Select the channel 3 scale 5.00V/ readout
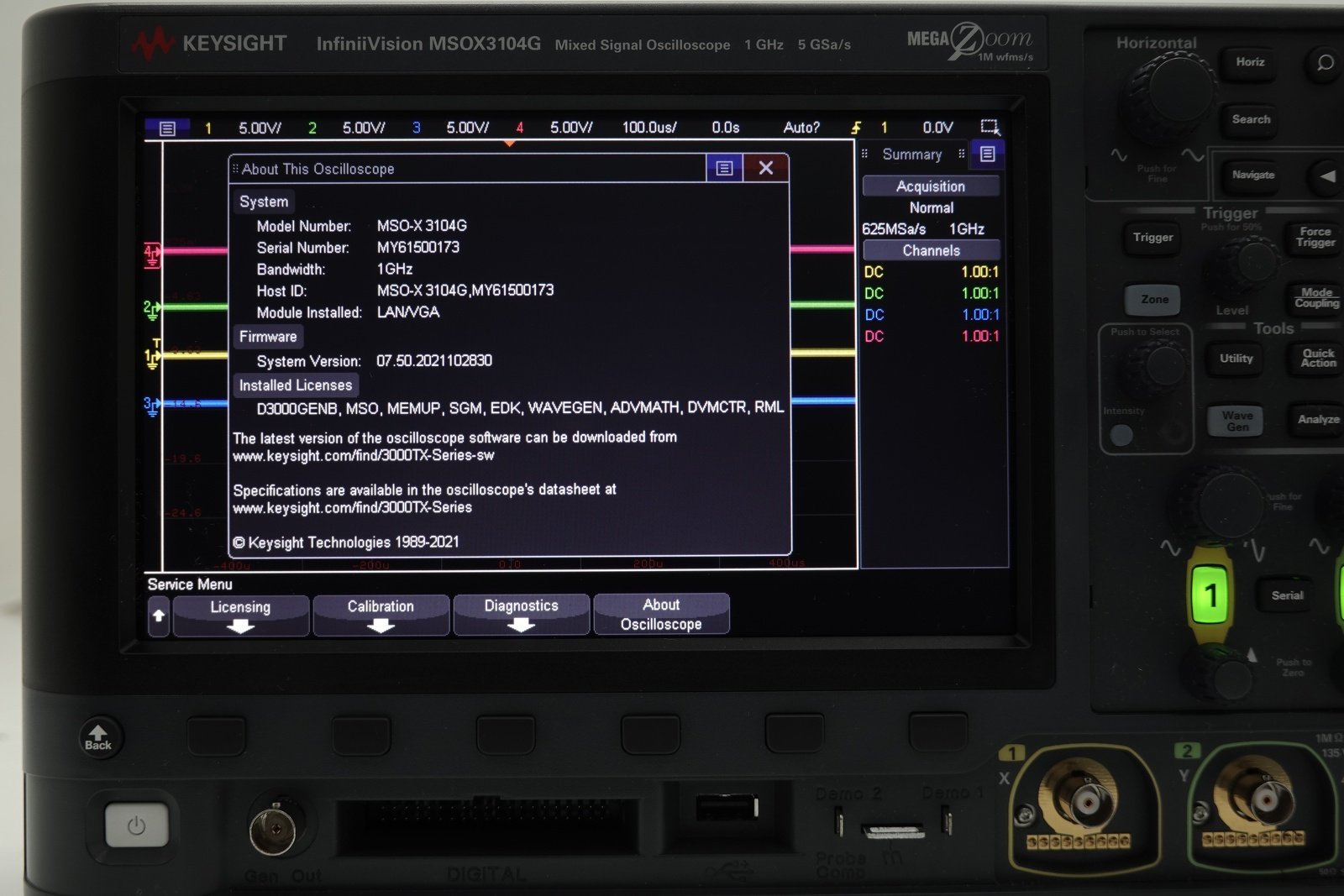The height and width of the screenshot is (896, 1344). coord(467,128)
